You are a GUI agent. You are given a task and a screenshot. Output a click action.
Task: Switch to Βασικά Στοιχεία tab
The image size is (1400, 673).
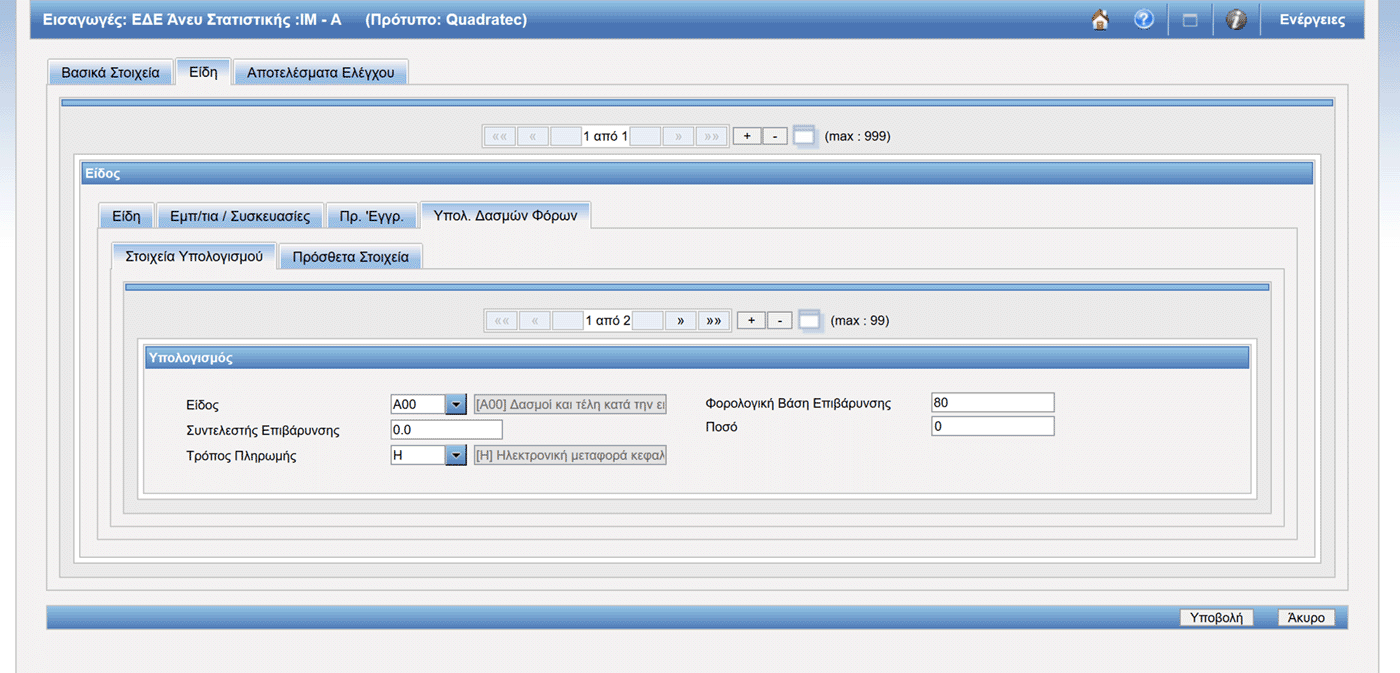tap(110, 73)
